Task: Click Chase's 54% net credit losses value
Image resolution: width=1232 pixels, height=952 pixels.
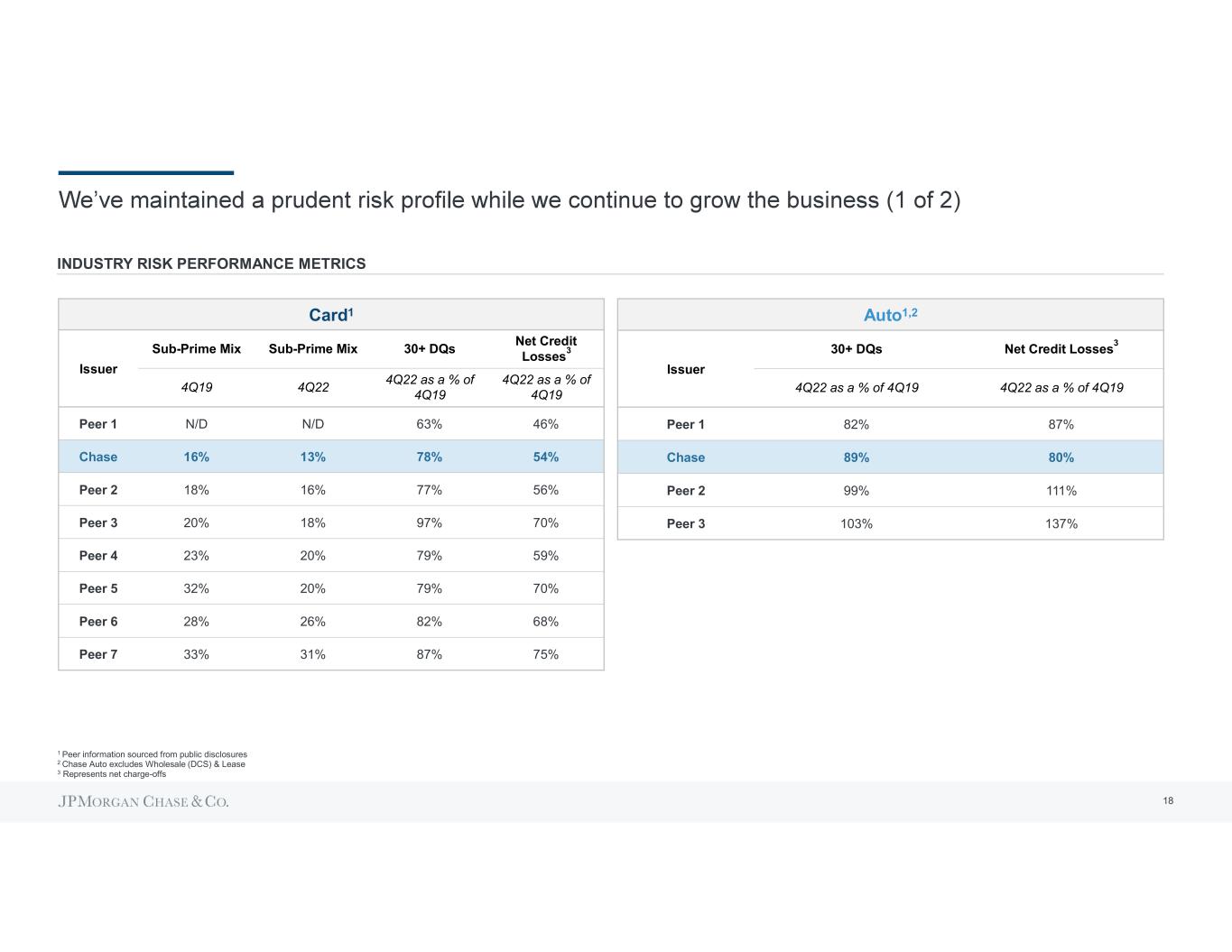Action: pyautogui.click(x=546, y=457)
